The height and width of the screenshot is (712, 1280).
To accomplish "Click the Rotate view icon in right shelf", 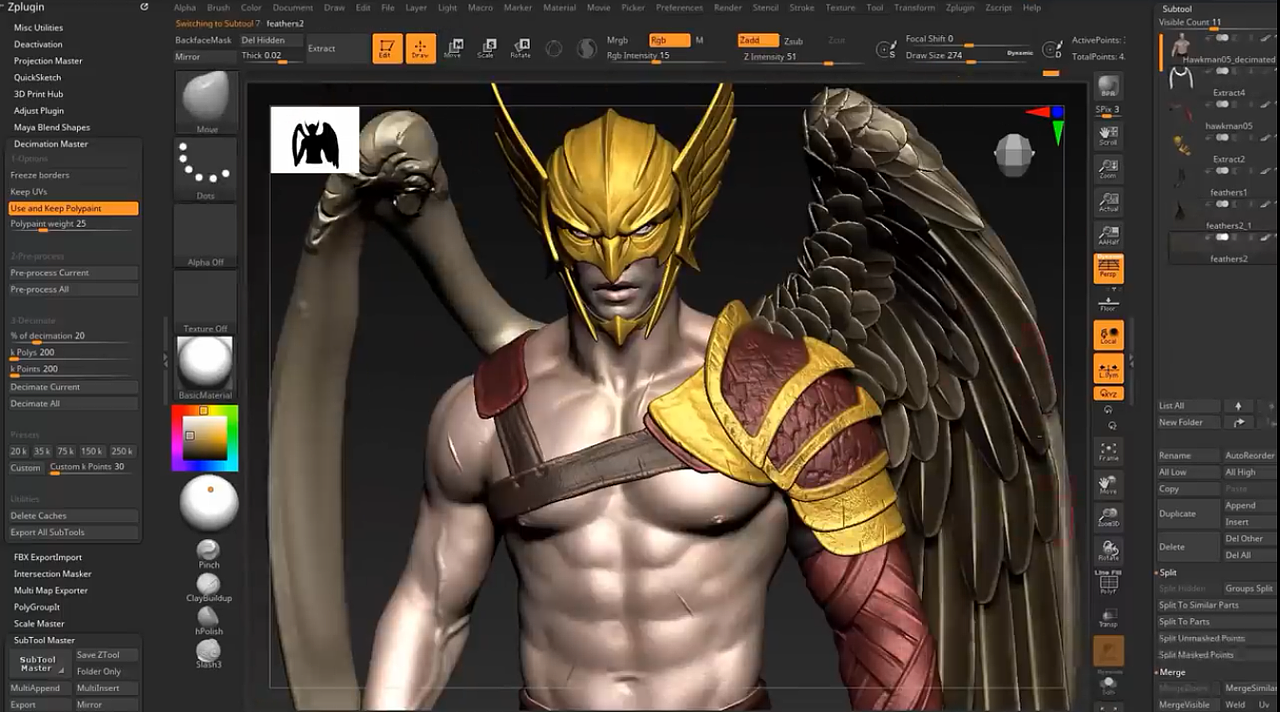I will click(1108, 551).
